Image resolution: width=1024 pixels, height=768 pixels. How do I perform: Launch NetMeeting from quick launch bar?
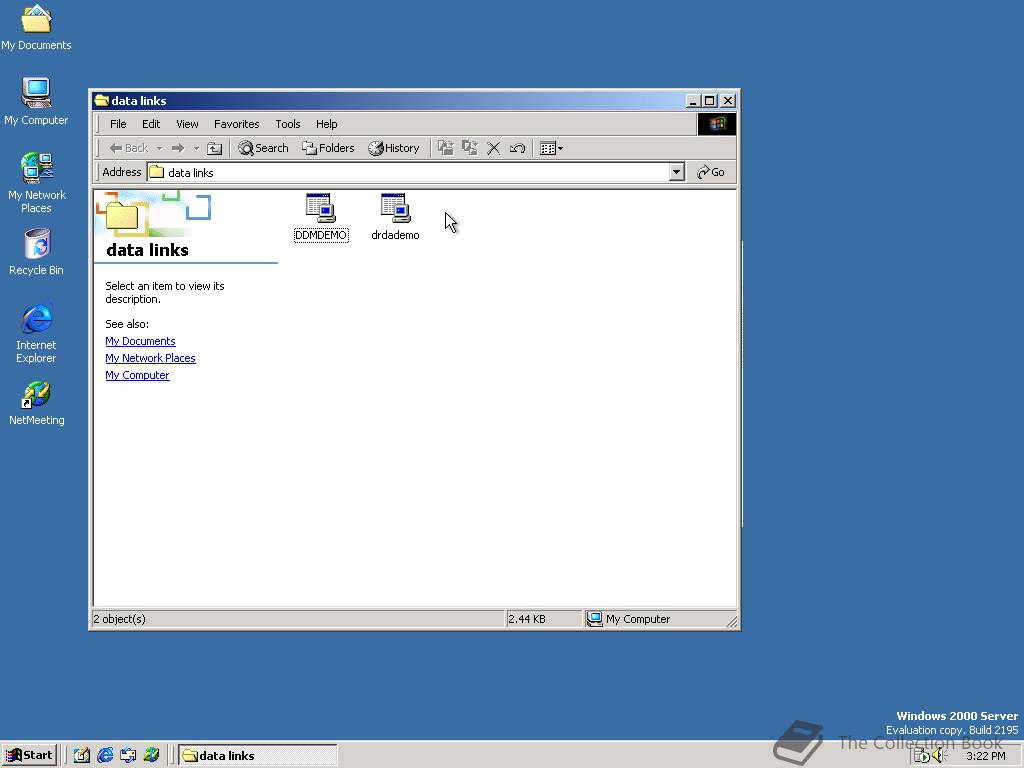tap(152, 755)
